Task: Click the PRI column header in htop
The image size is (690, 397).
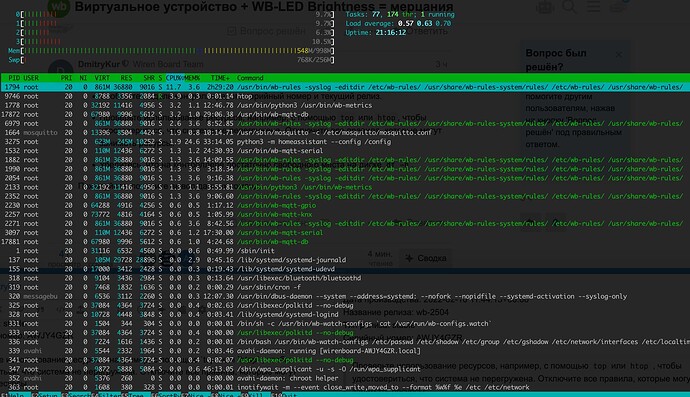Action: (66, 78)
